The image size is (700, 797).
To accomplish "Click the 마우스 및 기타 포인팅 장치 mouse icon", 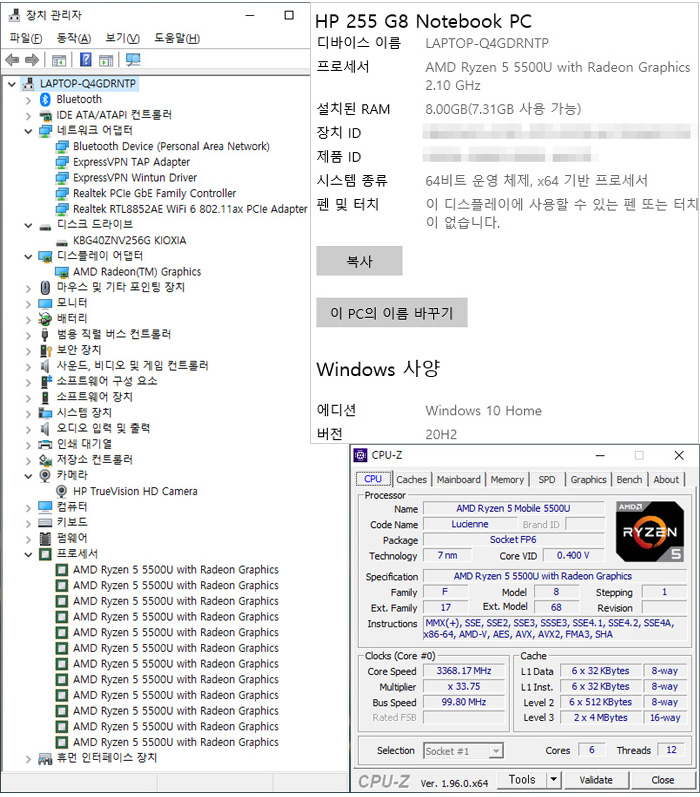I will [x=45, y=288].
